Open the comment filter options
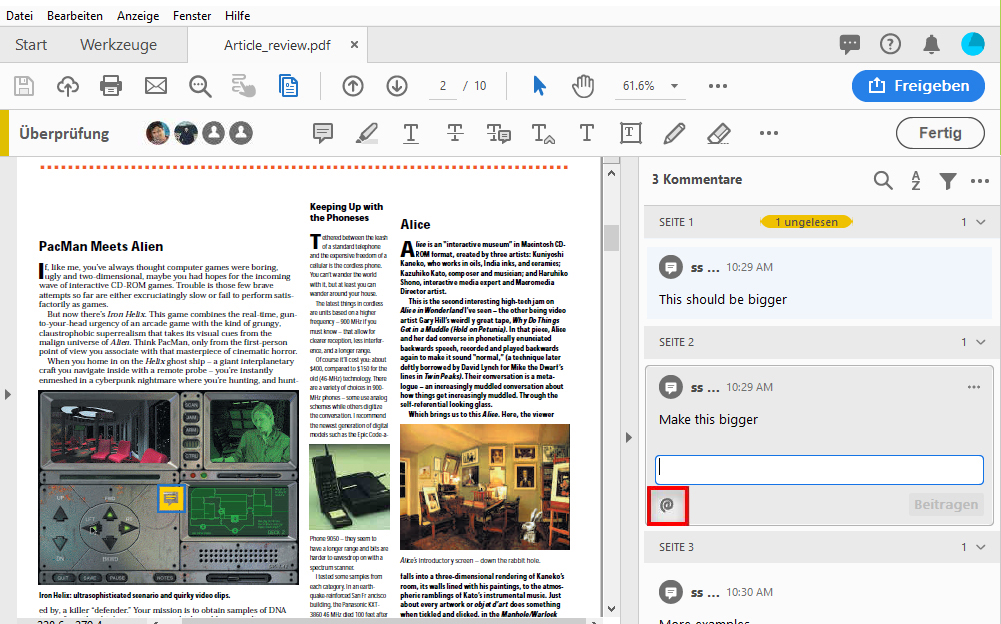This screenshot has width=1001, height=624. pos(948,181)
